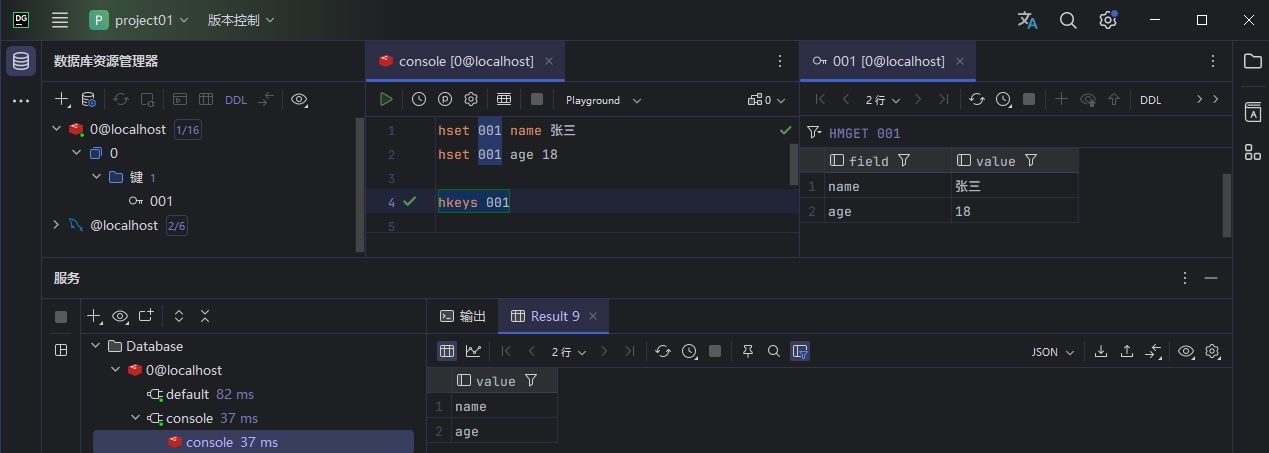This screenshot has width=1269, height=453.
Task: Run the query with the green Execute icon
Action: (386, 100)
